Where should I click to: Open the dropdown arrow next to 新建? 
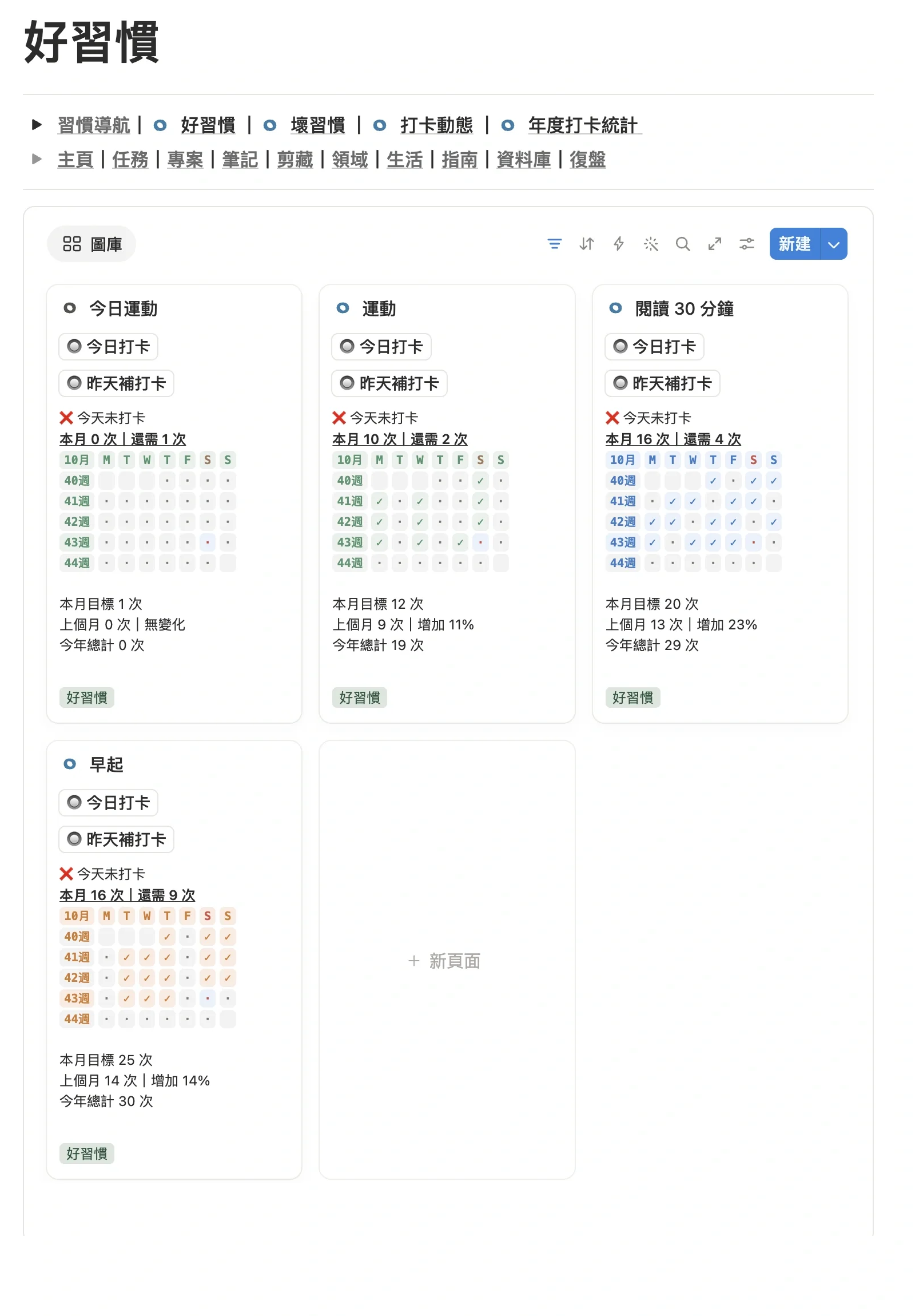point(834,244)
